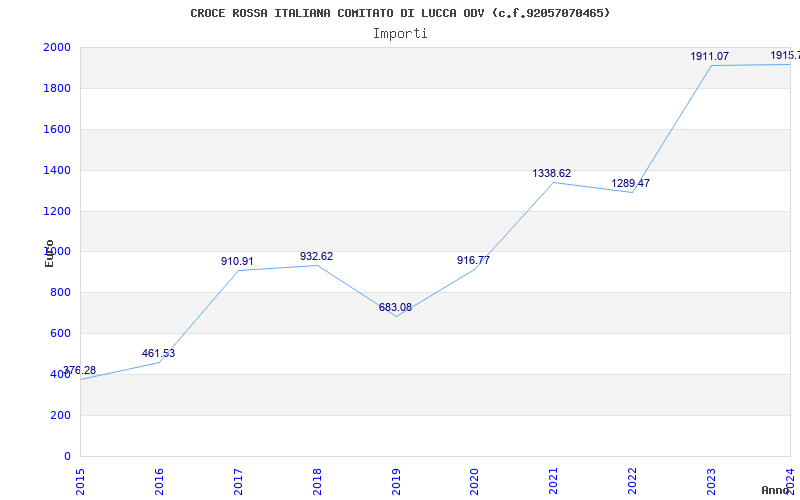Click x-axis year 2019
The image size is (800, 500).
tap(396, 482)
